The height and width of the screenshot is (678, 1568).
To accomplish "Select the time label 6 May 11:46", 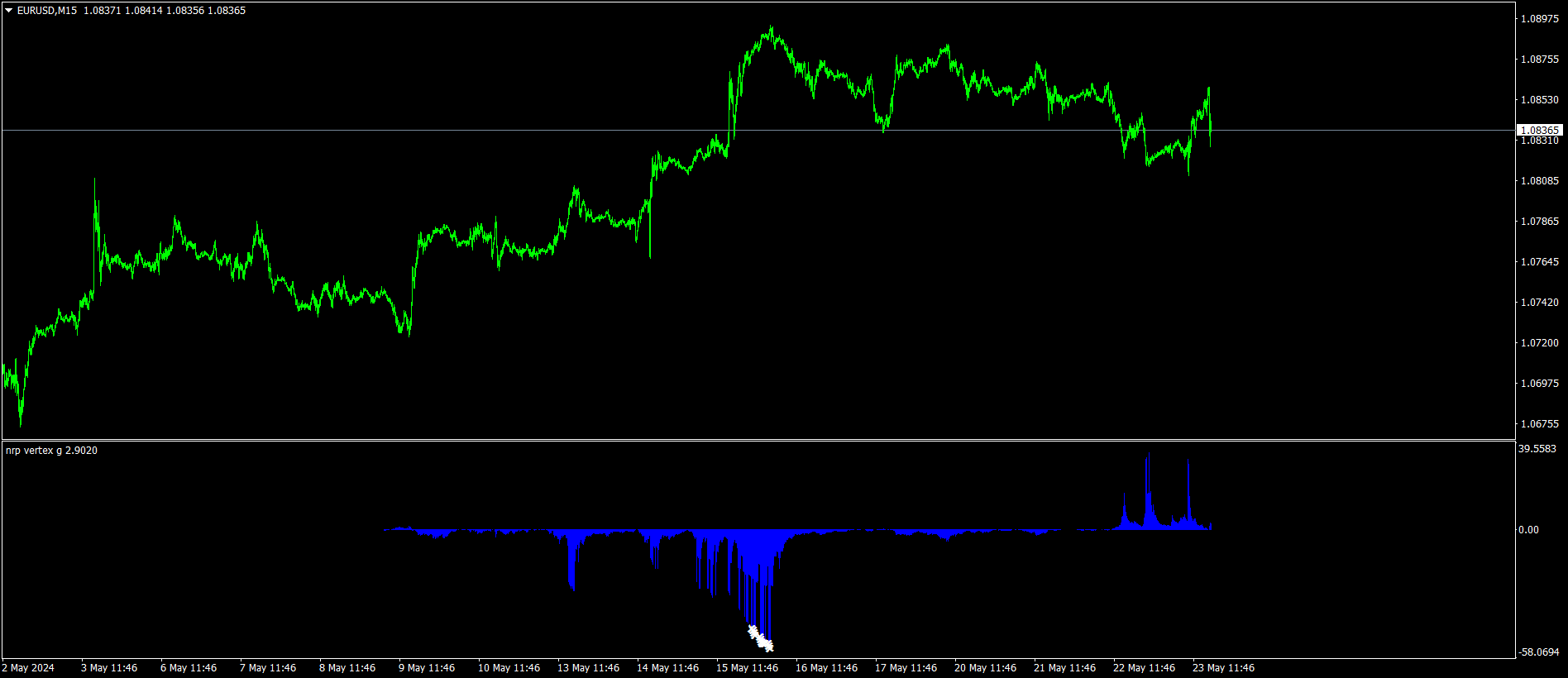I will pos(189,668).
